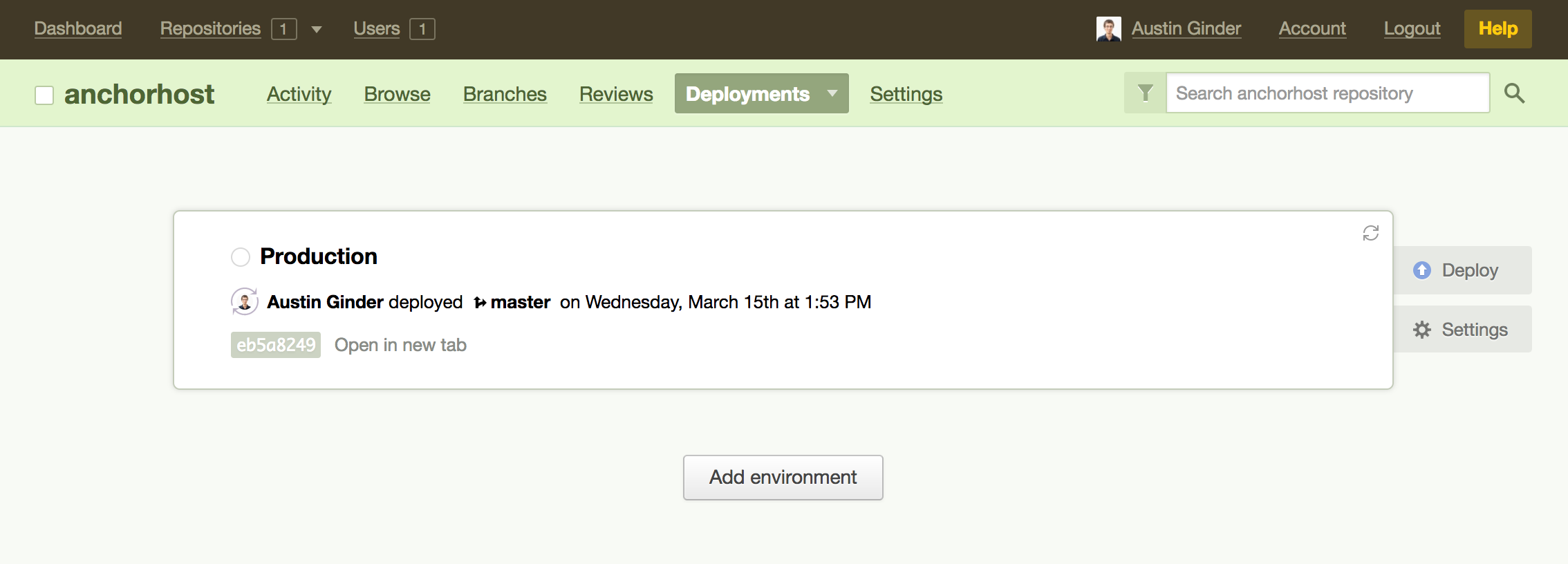This screenshot has height=564, width=1568.
Task: Open the Account page
Action: coord(1312,28)
